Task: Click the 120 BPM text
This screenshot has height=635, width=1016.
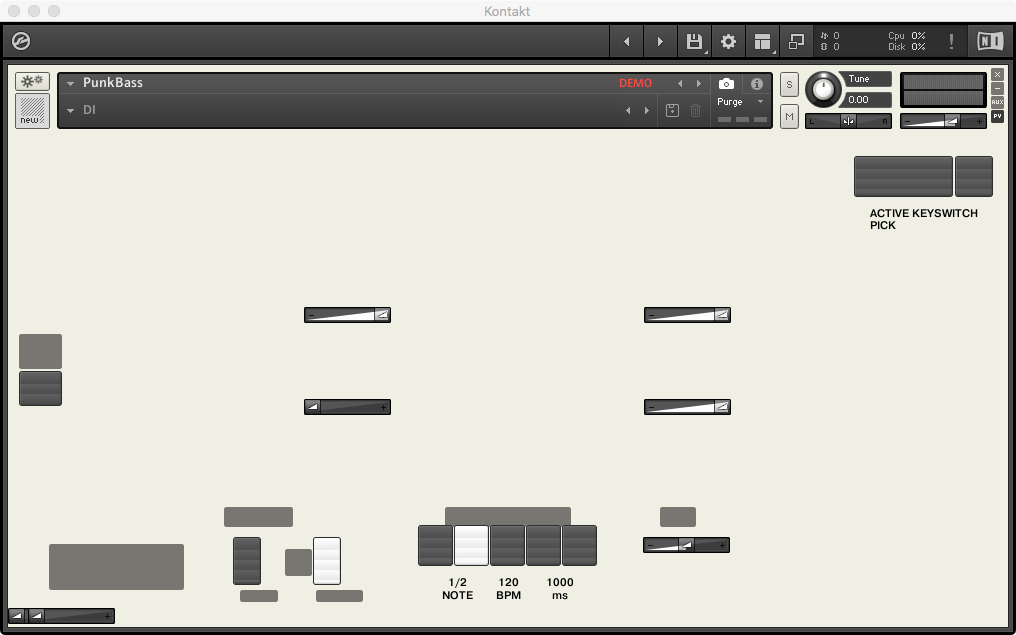Action: 509,588
